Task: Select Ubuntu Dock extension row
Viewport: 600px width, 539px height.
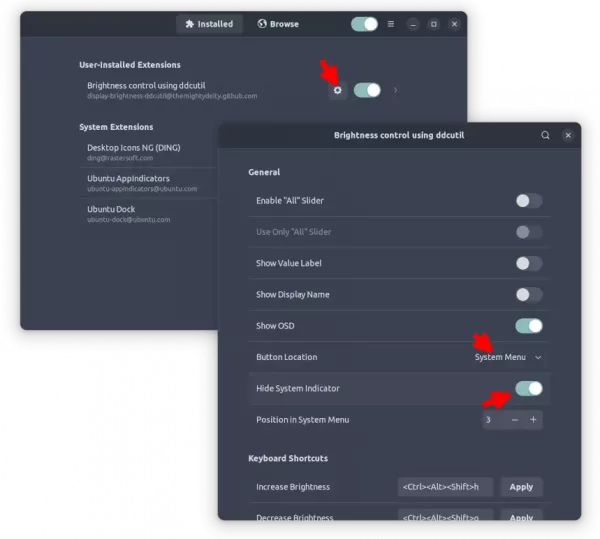Action: [x=149, y=214]
